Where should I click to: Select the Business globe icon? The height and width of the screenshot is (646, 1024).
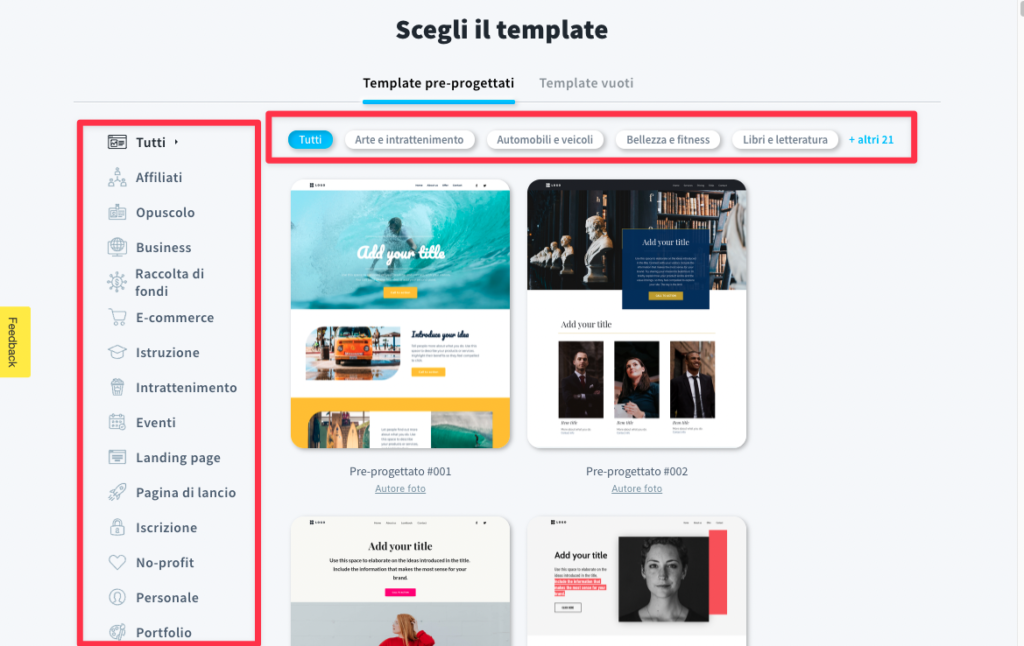(117, 247)
